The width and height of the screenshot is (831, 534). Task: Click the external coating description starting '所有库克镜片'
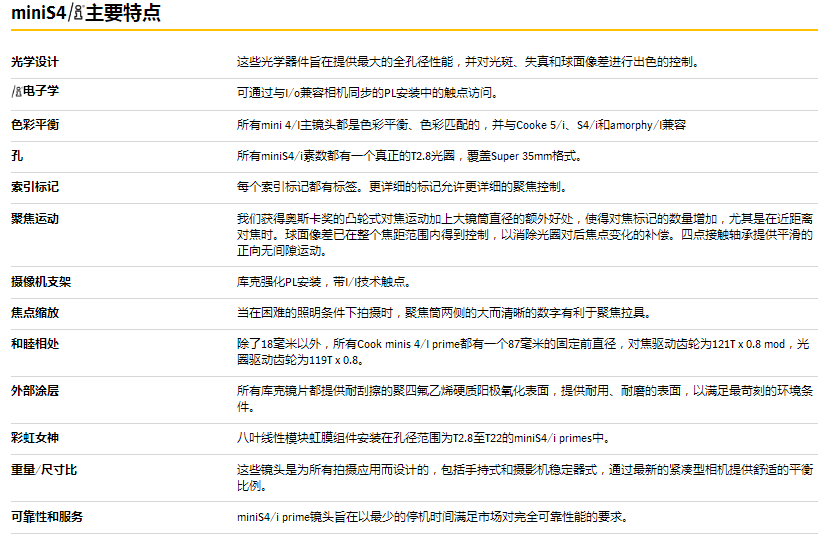tap(525, 399)
